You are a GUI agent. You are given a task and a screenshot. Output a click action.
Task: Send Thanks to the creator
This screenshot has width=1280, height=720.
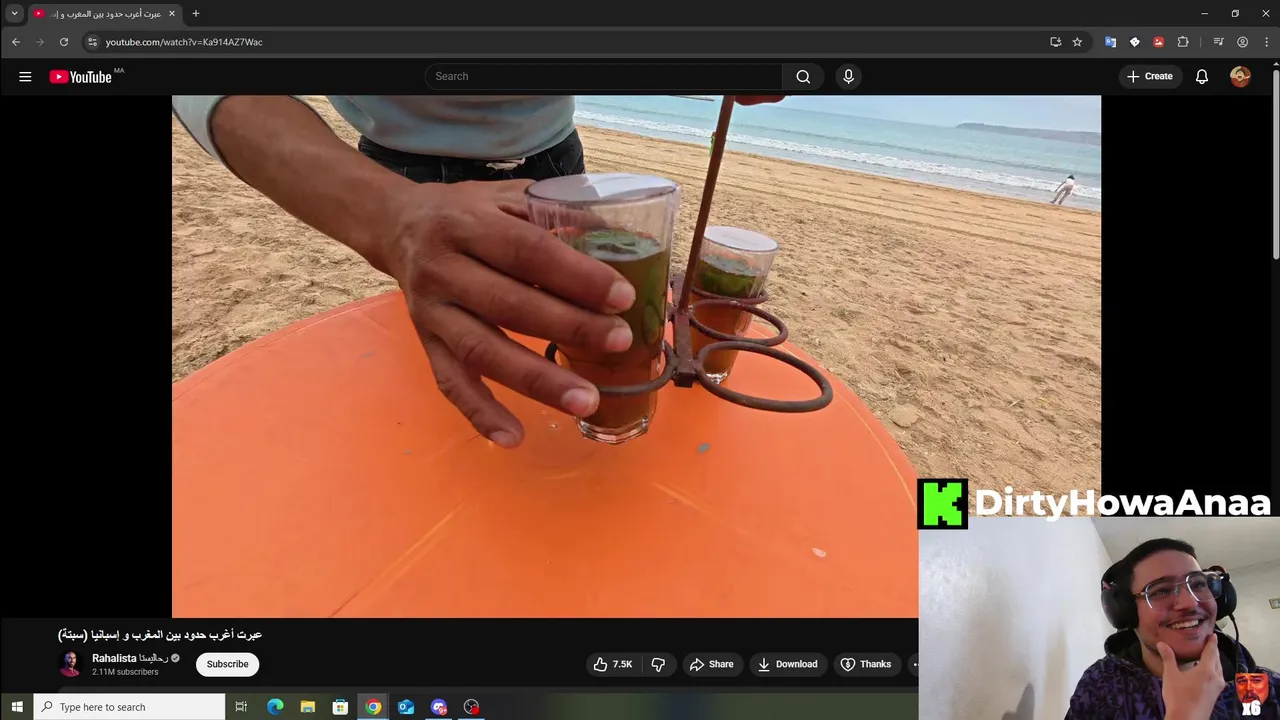coord(866,664)
